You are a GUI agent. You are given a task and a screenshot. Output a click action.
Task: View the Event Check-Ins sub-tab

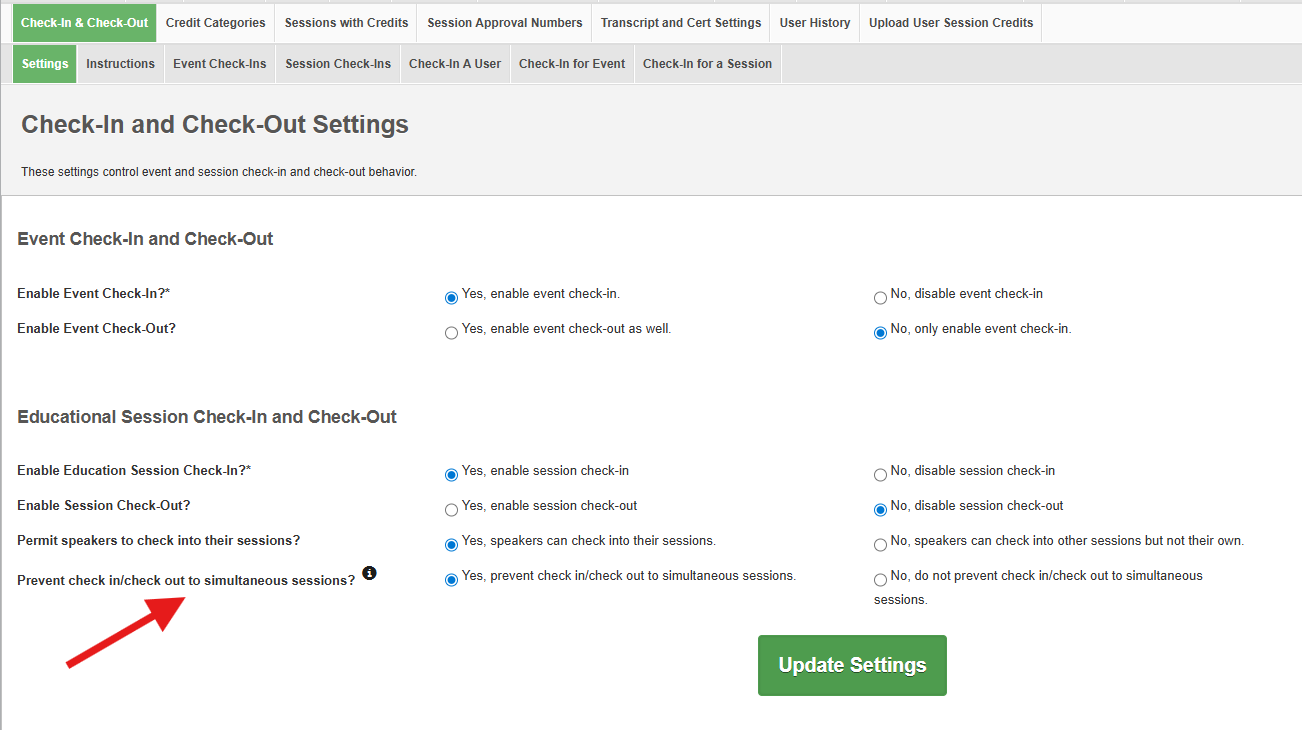tap(219, 64)
